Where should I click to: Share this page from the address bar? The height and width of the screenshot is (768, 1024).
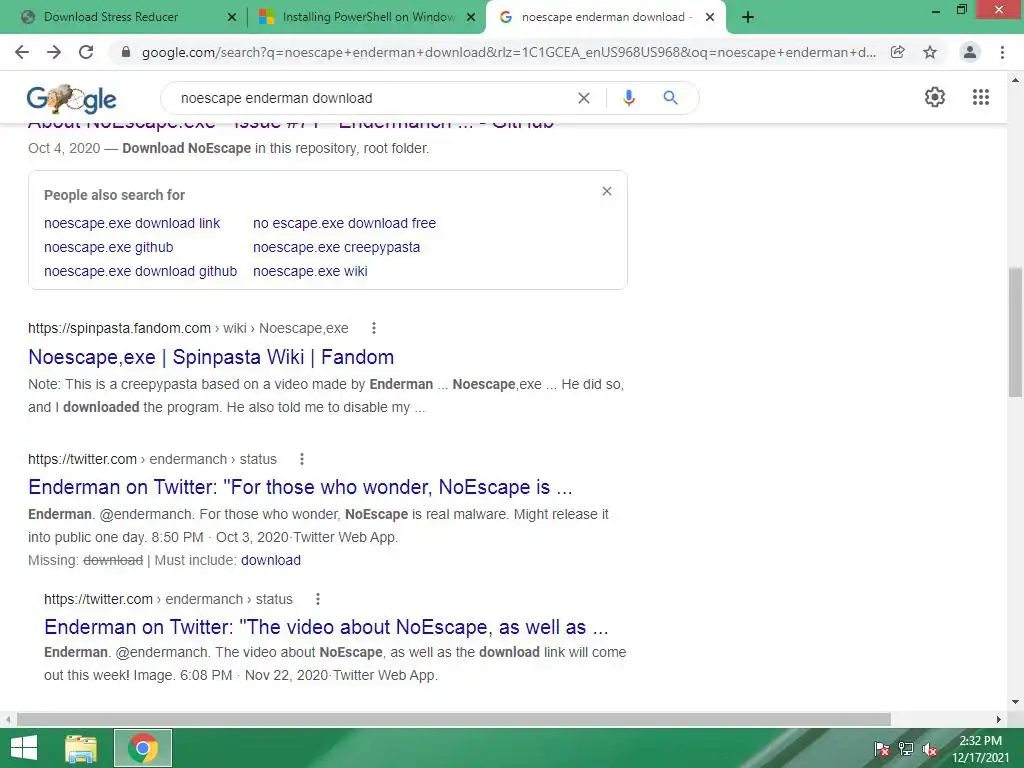click(898, 52)
